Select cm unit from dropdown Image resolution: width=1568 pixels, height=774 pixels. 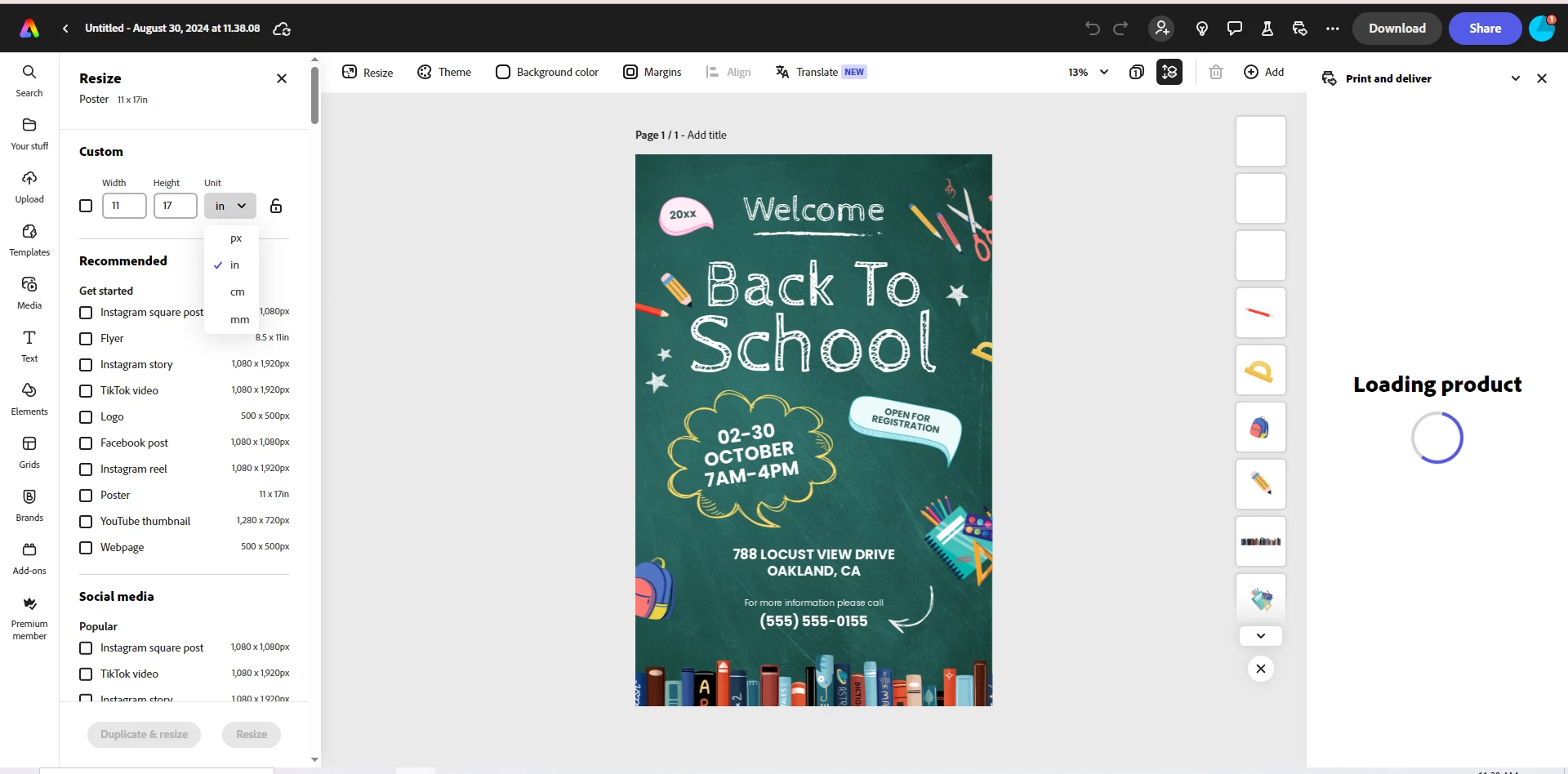(232, 292)
